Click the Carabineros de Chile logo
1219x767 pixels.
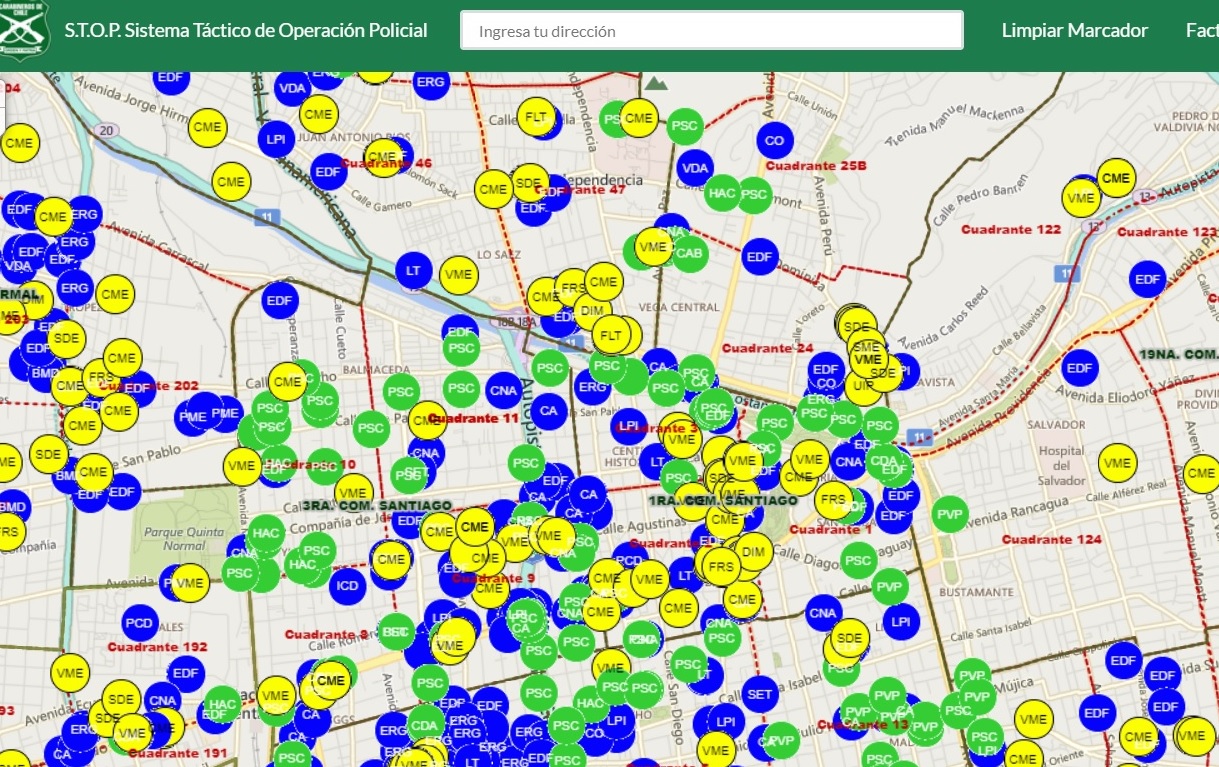click(23, 28)
